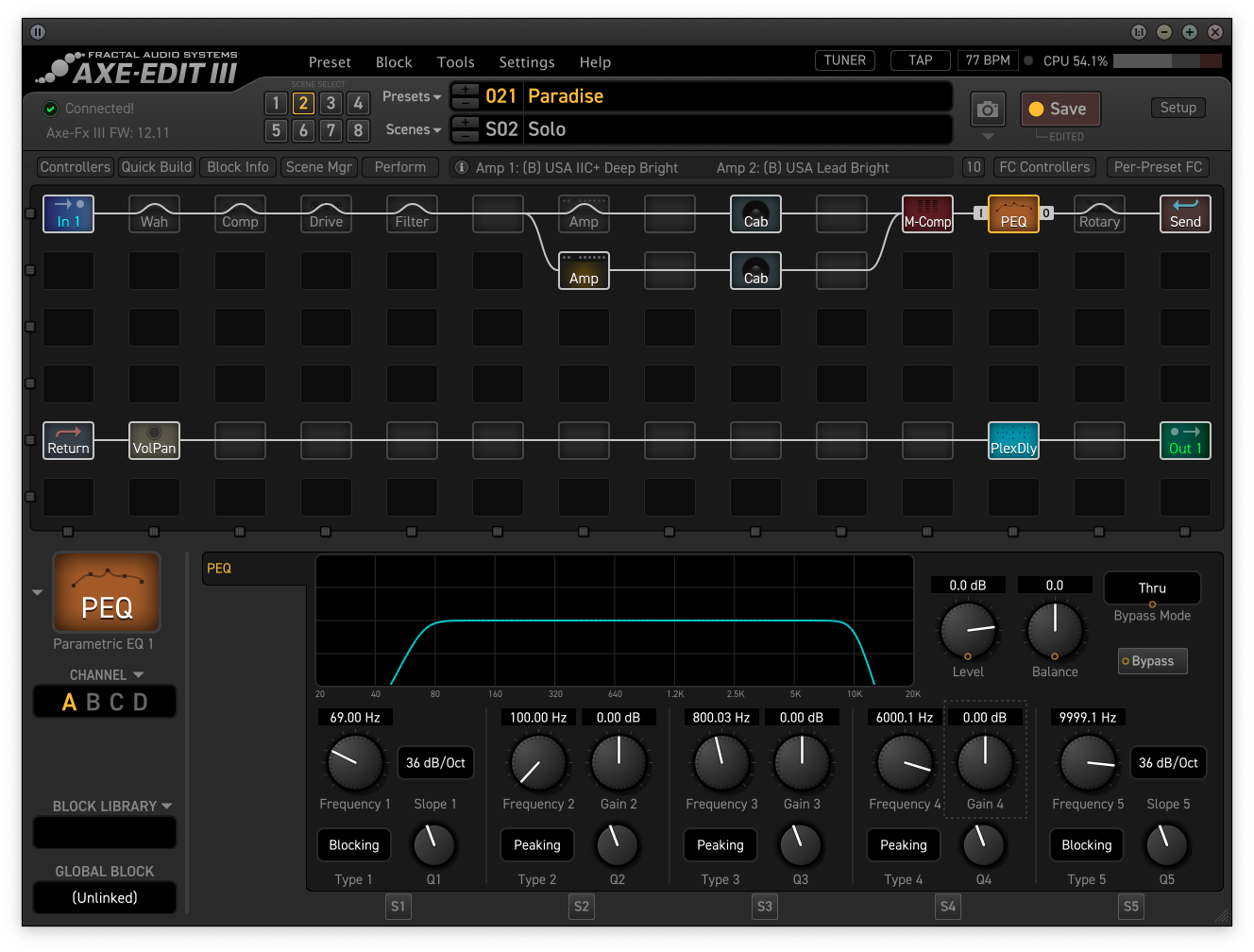Open the Presets dropdown
Viewport: 1254px width, 952px height.
coord(412,96)
